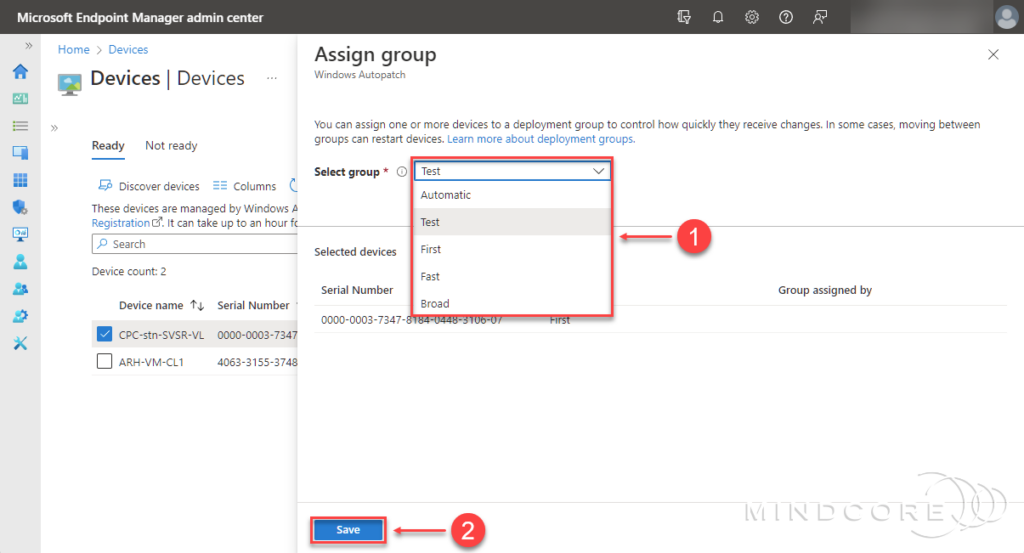Open Endpoint security shield icon
The image size is (1024, 553).
(20, 208)
